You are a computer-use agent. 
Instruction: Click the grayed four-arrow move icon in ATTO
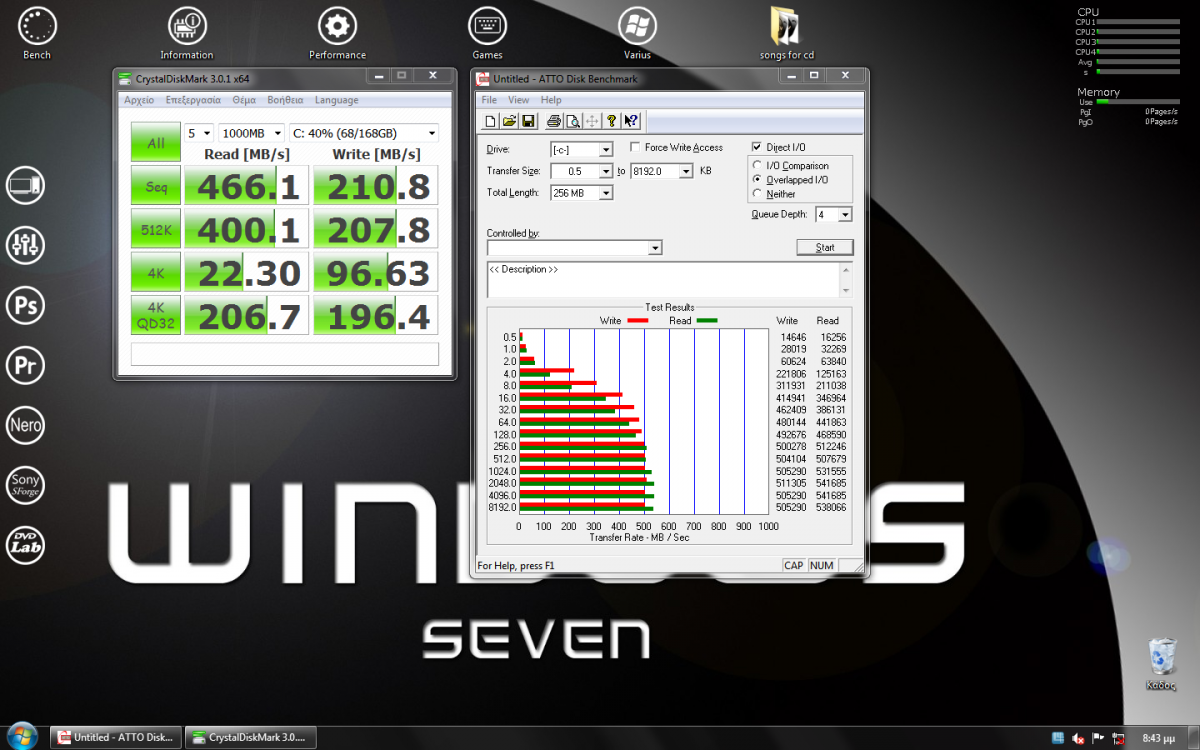tap(592, 121)
